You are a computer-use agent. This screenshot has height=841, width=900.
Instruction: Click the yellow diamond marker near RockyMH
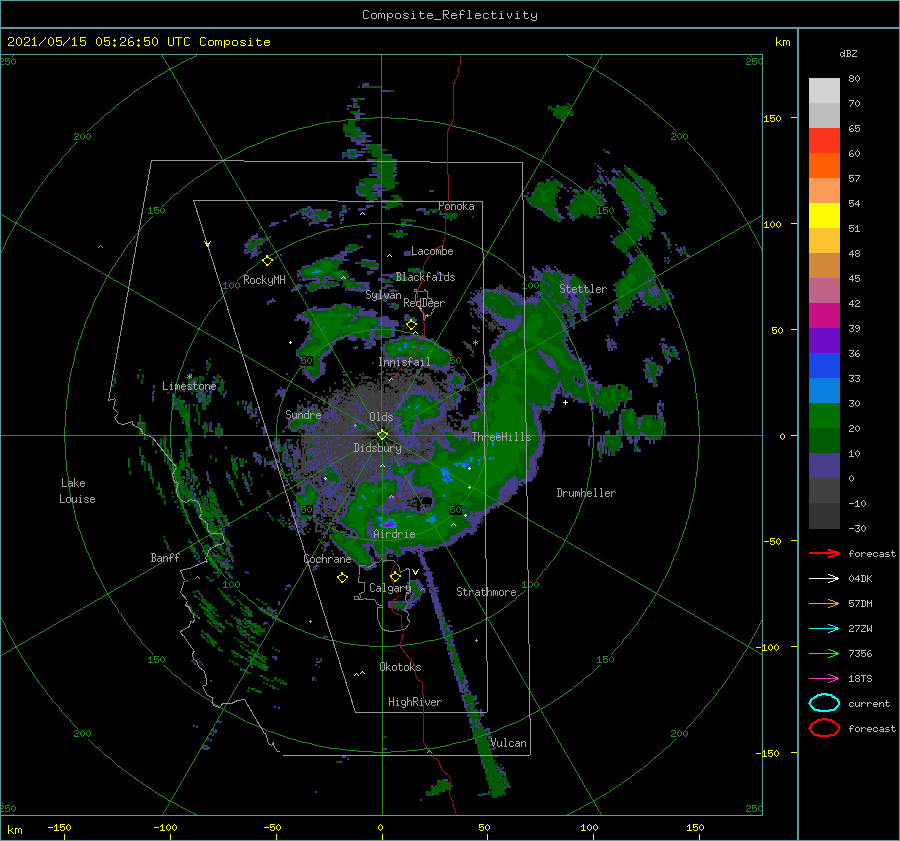tap(267, 261)
